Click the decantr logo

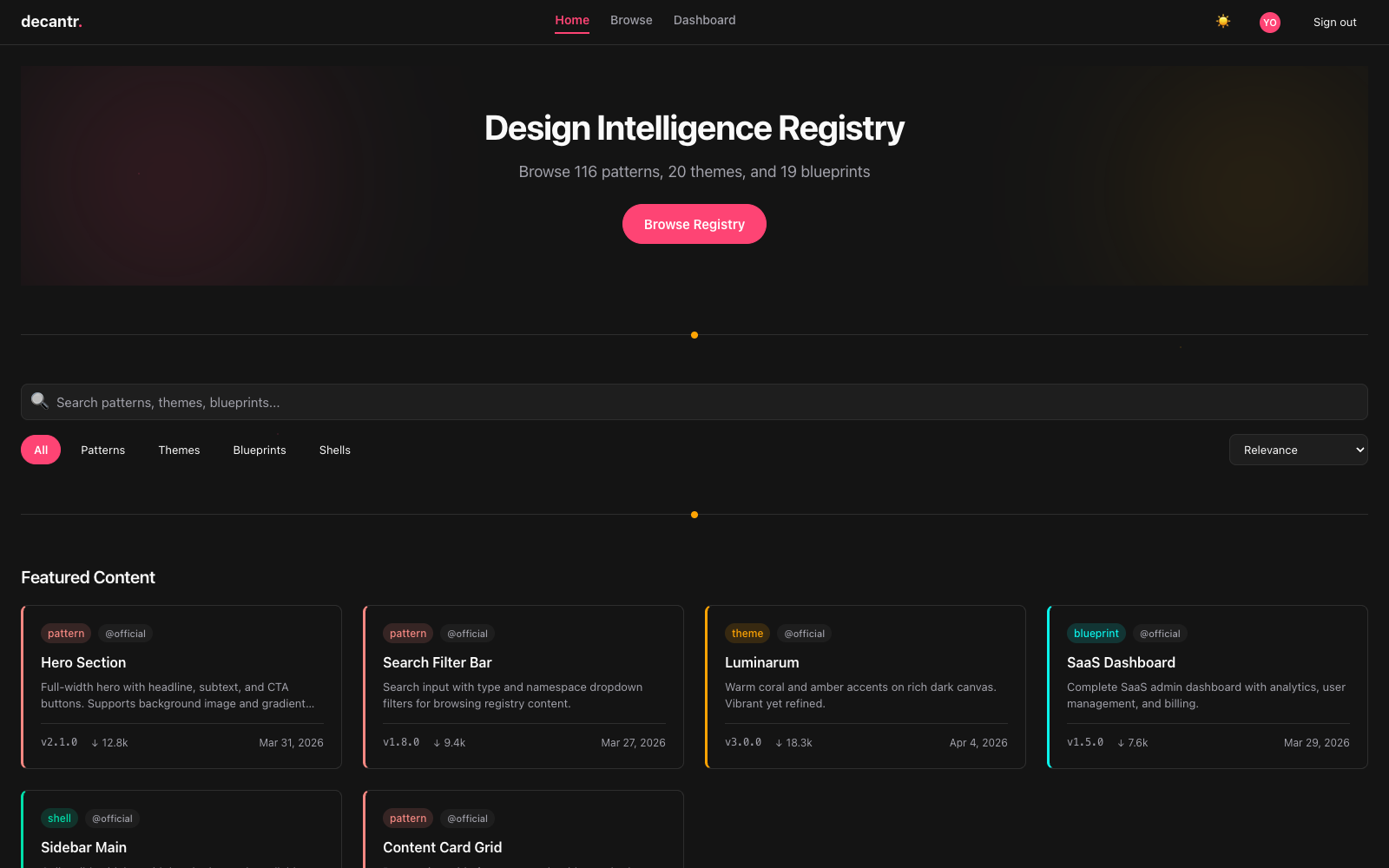(x=51, y=22)
